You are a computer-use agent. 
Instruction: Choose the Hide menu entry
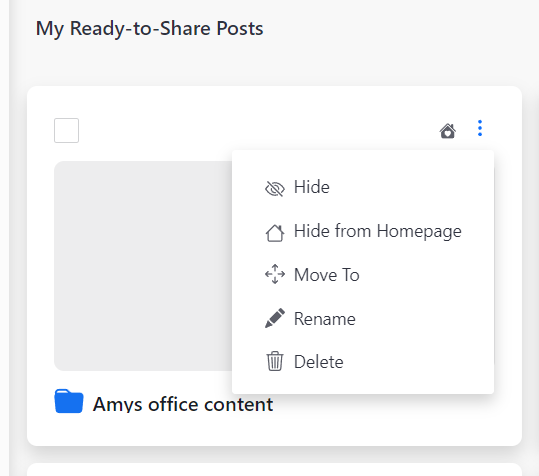363,187
